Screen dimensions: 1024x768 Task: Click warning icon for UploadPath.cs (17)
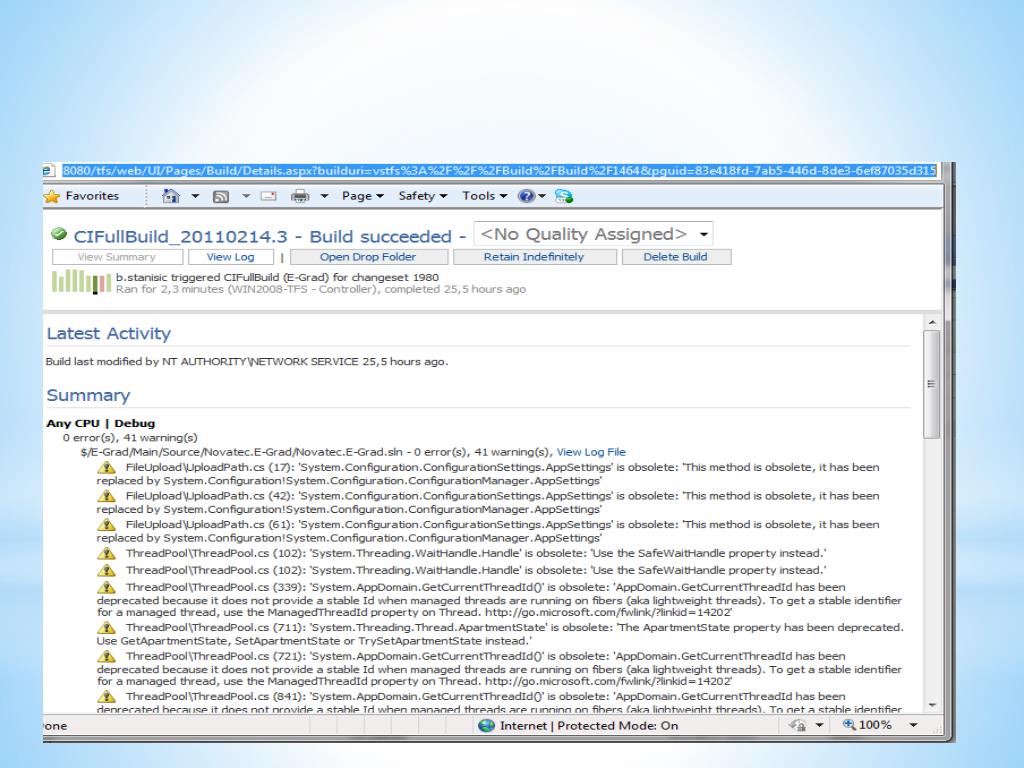pyautogui.click(x=106, y=468)
